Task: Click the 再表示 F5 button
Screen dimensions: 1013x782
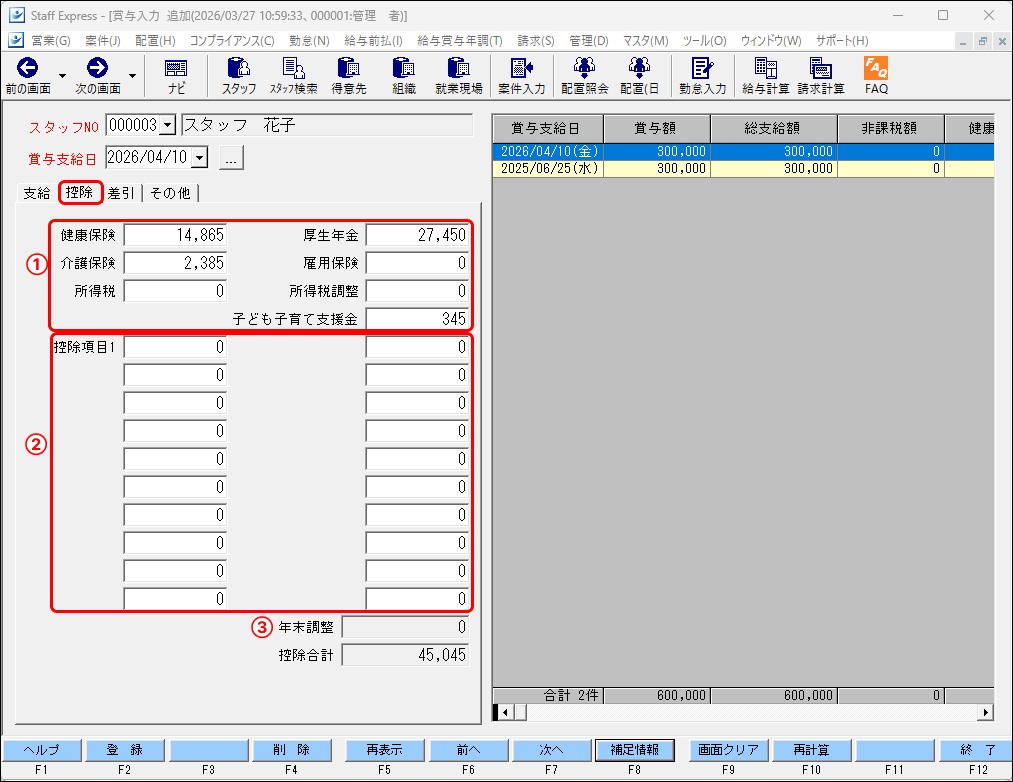Action: [384, 750]
